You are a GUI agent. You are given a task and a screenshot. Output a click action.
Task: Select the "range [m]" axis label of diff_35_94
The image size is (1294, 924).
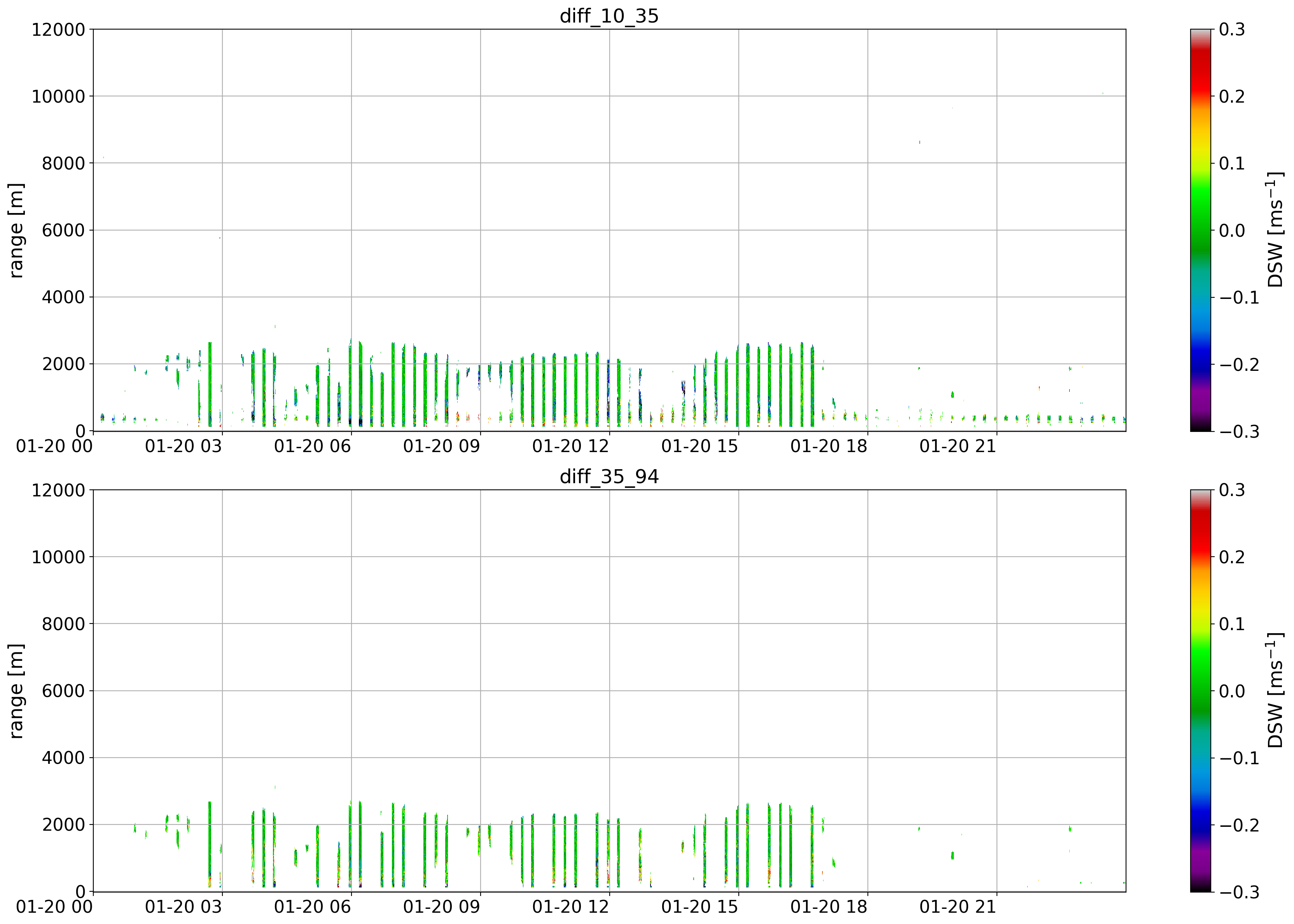point(16,691)
